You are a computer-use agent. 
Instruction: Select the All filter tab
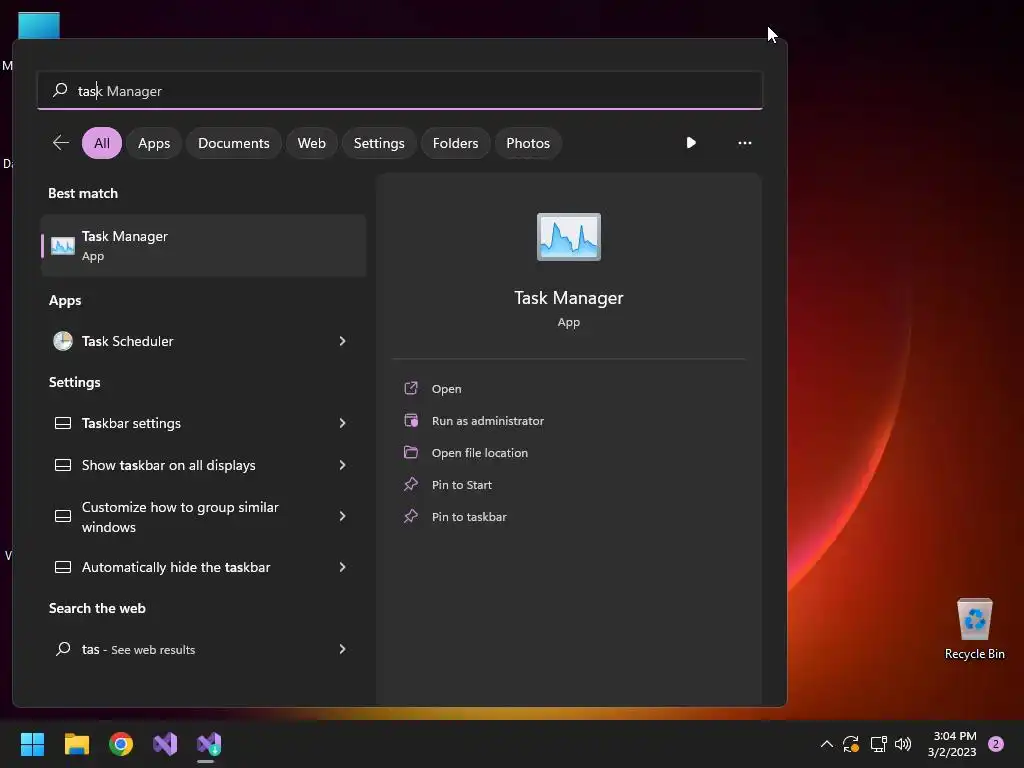(x=102, y=143)
